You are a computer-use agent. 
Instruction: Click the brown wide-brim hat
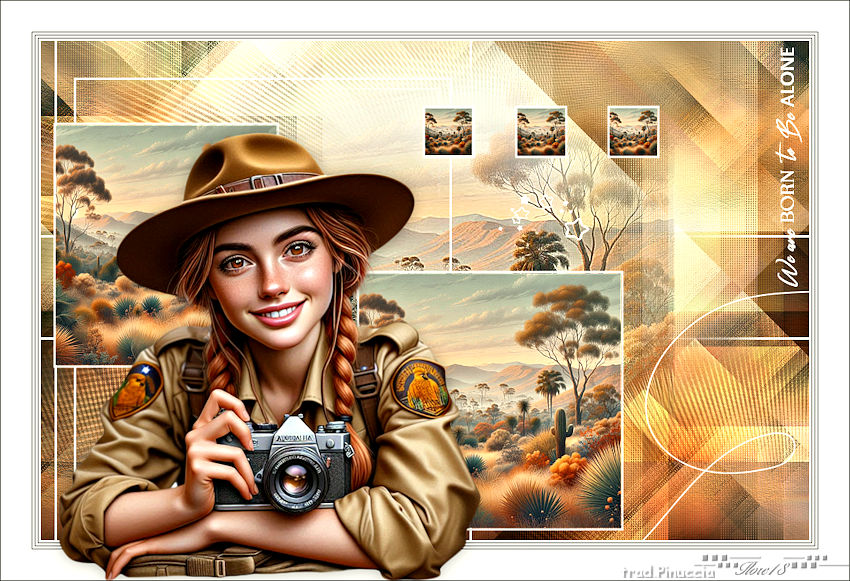pyautogui.click(x=263, y=200)
